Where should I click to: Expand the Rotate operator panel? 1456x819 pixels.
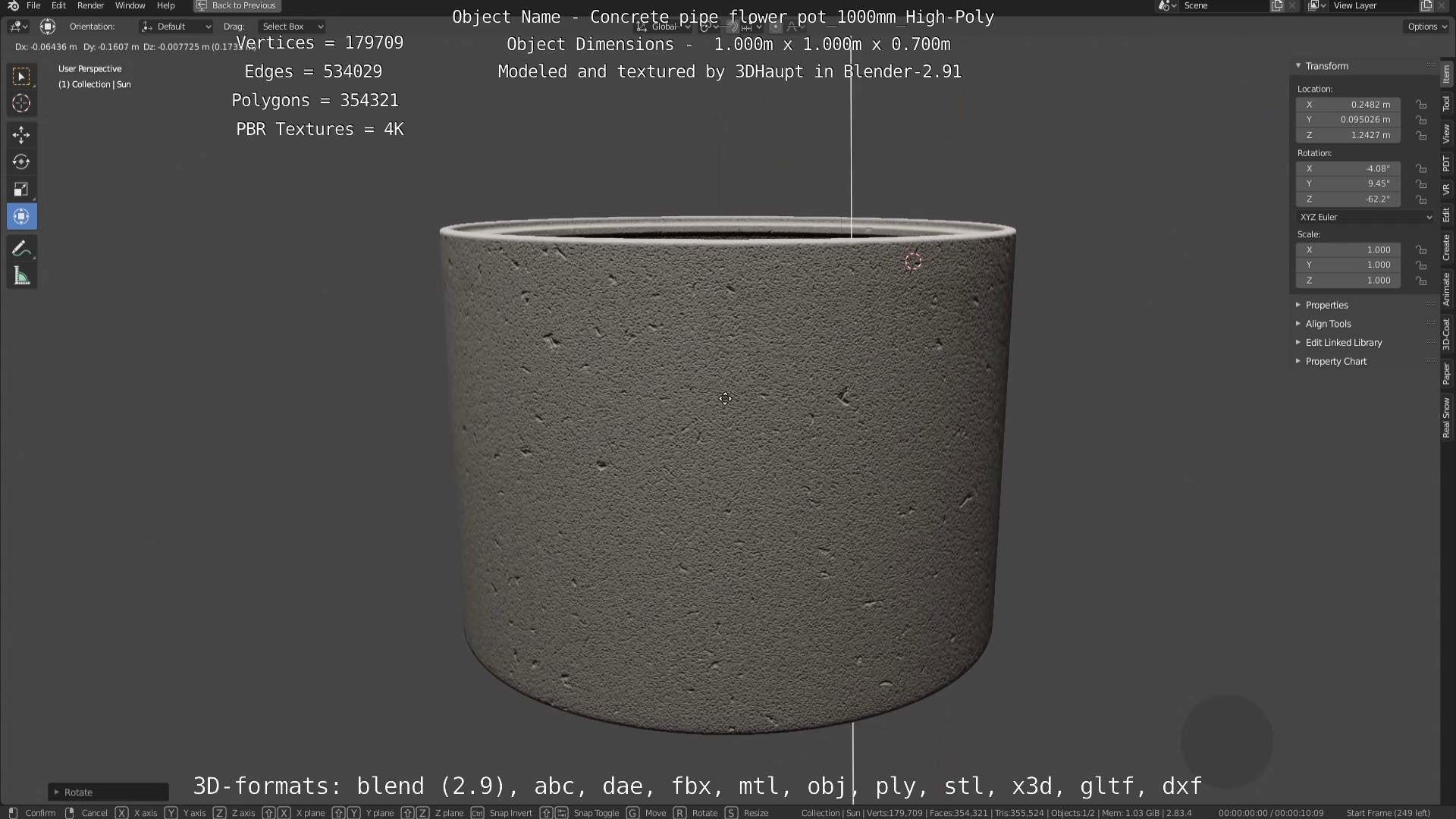point(108,792)
